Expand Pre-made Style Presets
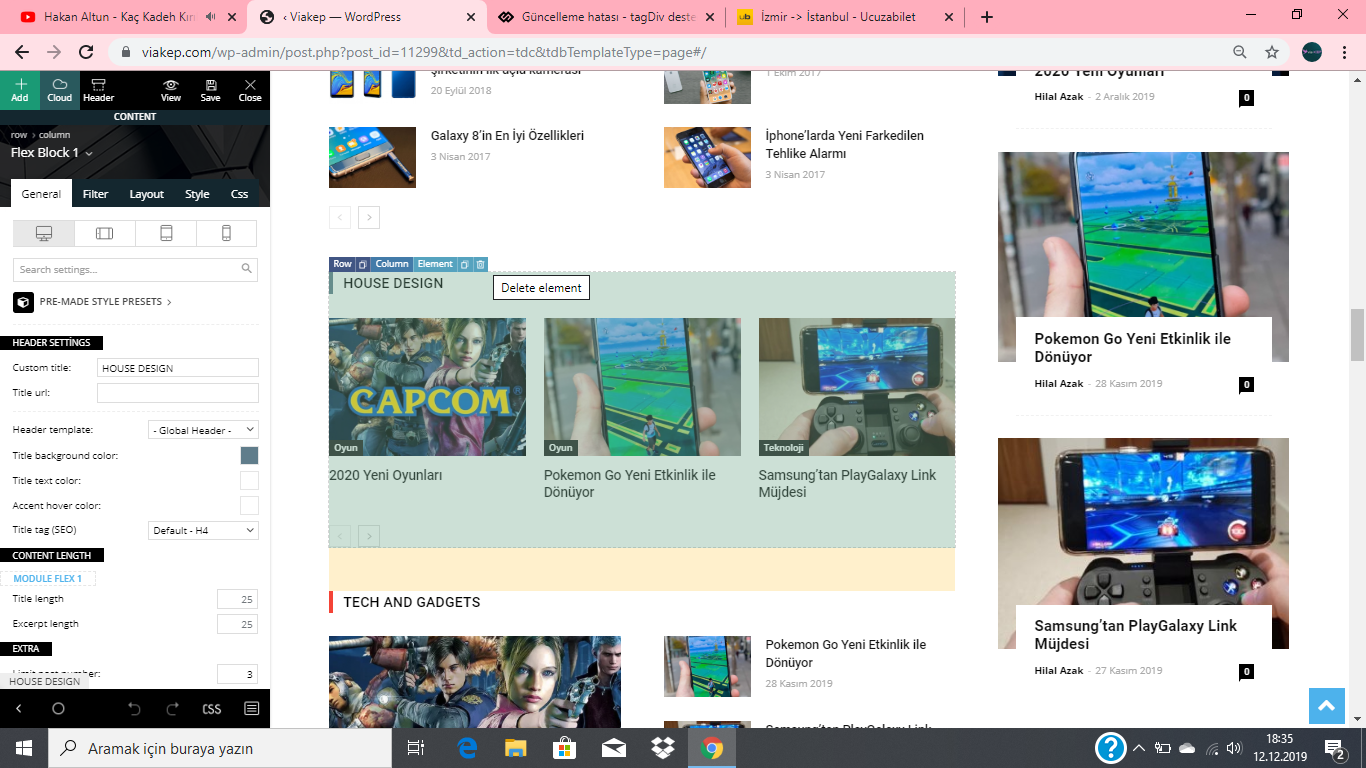Viewport: 1366px width, 768px height. [92, 302]
